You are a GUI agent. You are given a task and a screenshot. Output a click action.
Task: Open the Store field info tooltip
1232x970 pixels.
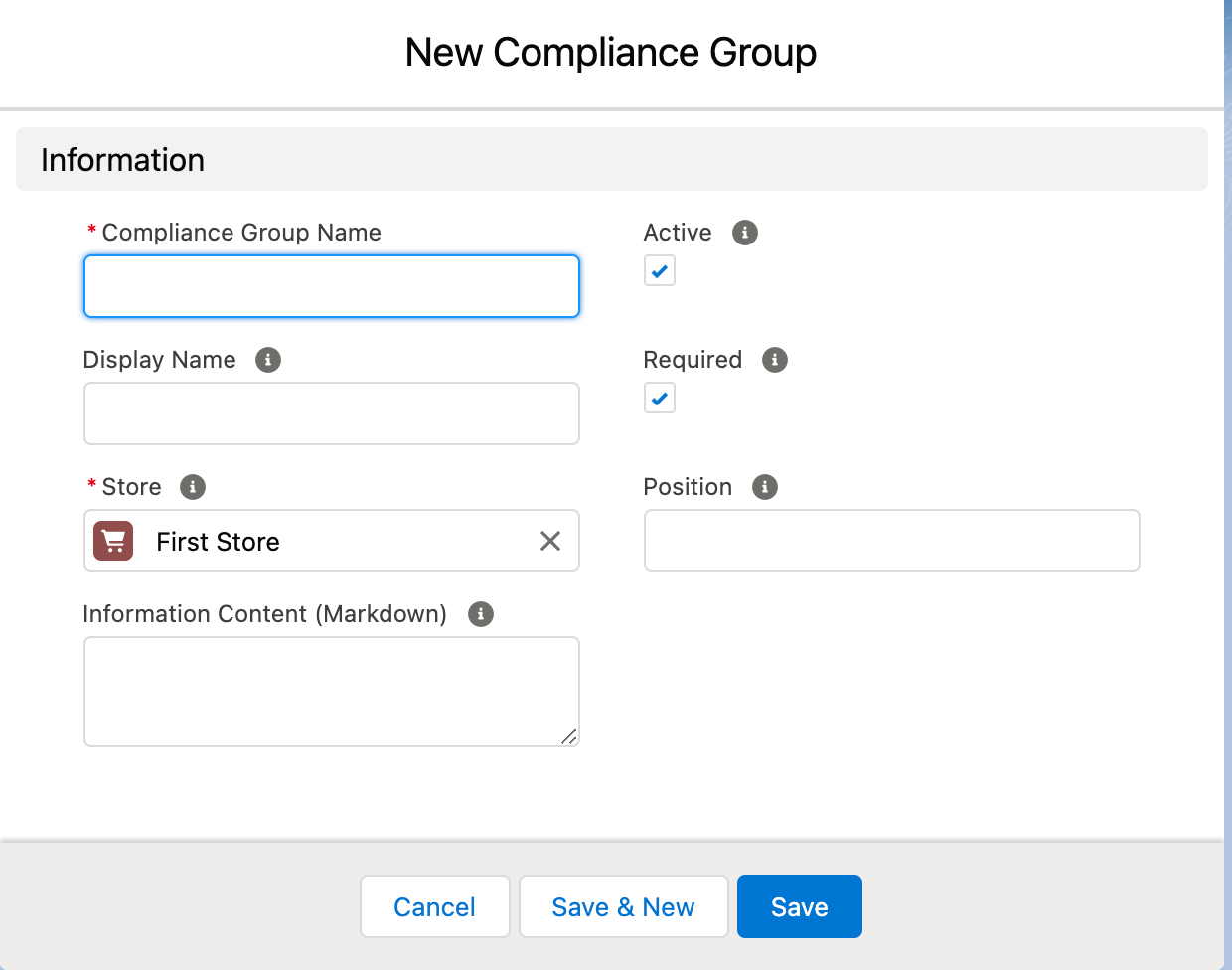[193, 487]
